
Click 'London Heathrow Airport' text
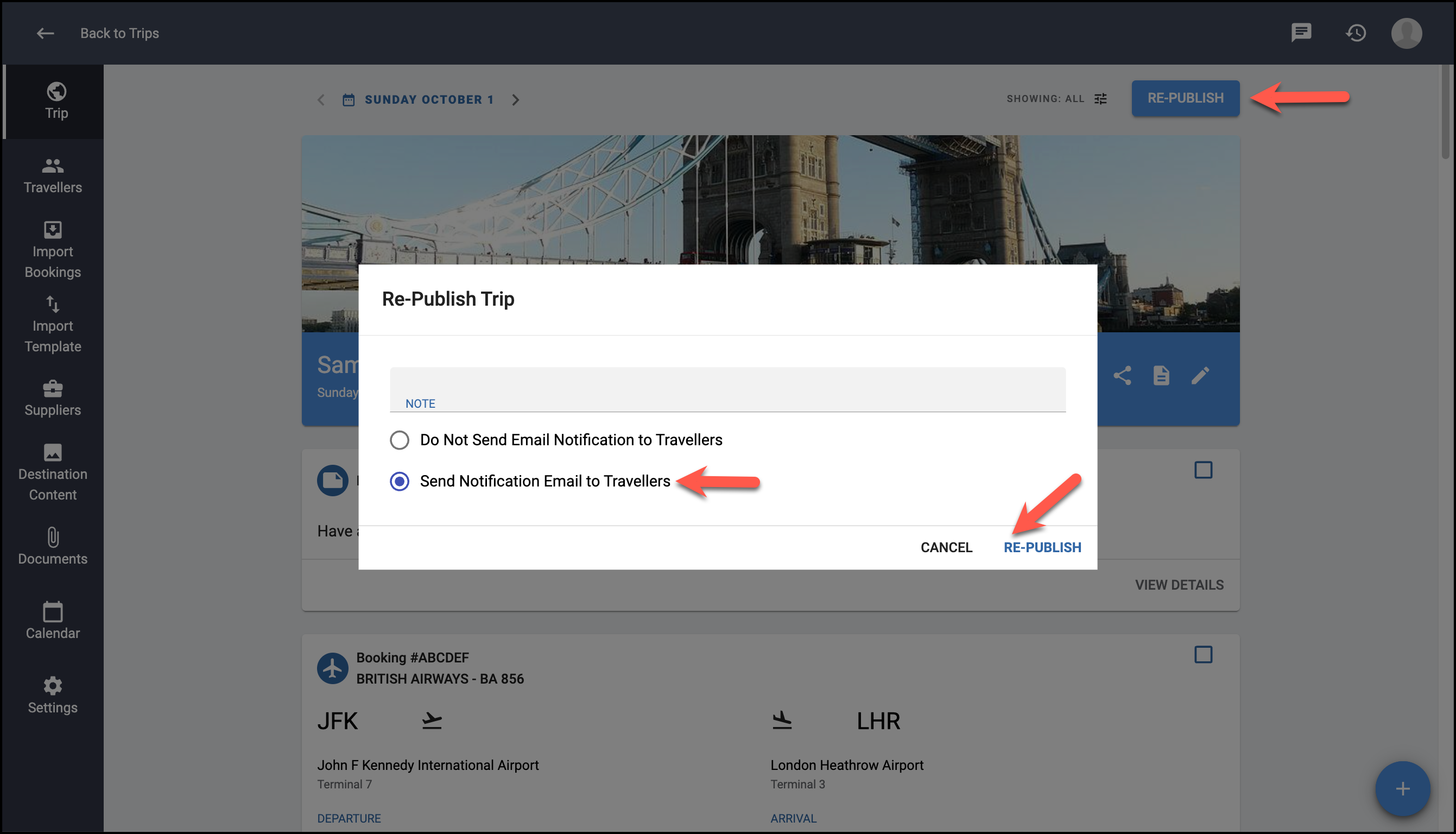[x=847, y=765]
